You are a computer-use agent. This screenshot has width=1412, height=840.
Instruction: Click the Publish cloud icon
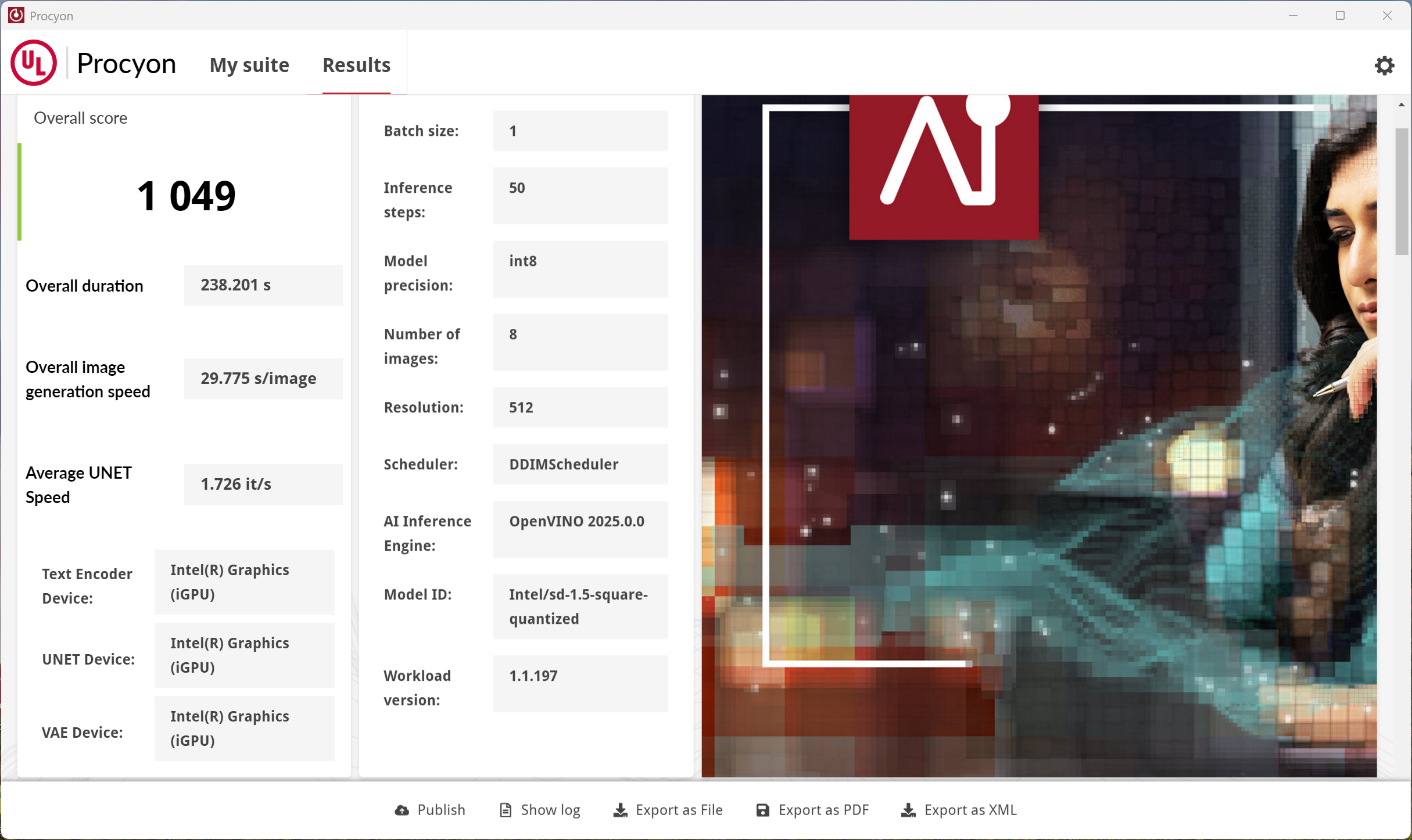[x=402, y=810]
